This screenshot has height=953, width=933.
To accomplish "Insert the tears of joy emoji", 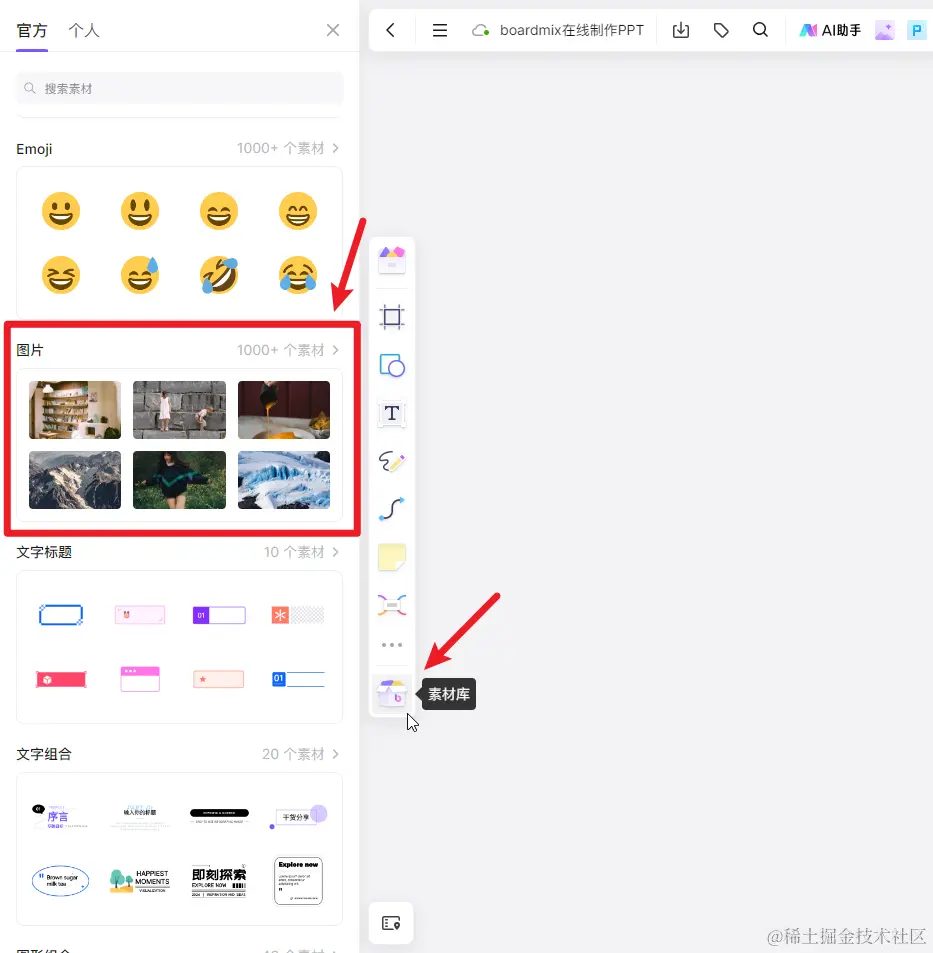I will (x=298, y=275).
